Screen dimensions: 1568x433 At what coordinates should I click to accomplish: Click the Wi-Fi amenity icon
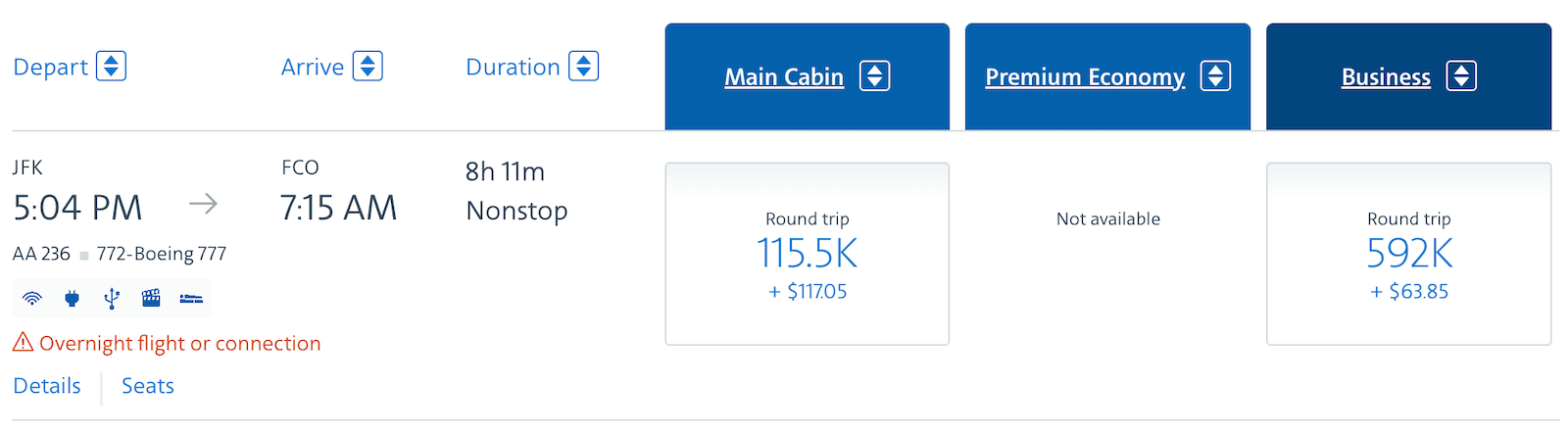point(32,299)
